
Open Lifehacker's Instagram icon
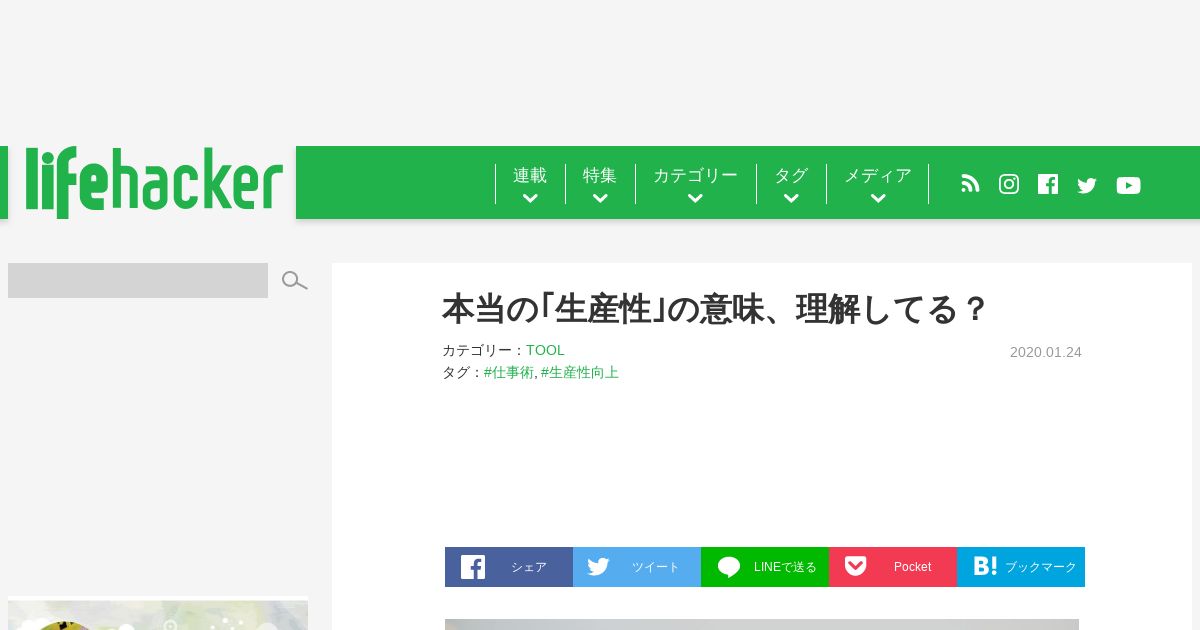click(x=1009, y=184)
